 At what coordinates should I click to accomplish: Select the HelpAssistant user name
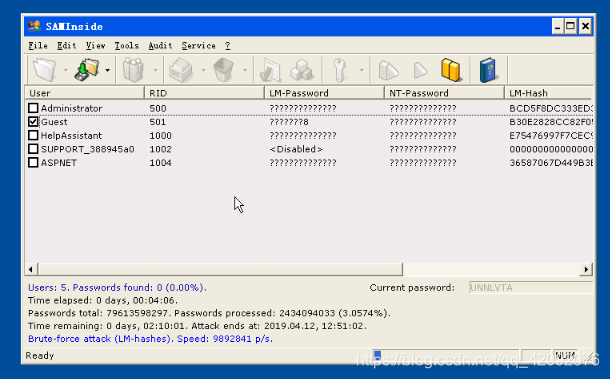[71, 135]
